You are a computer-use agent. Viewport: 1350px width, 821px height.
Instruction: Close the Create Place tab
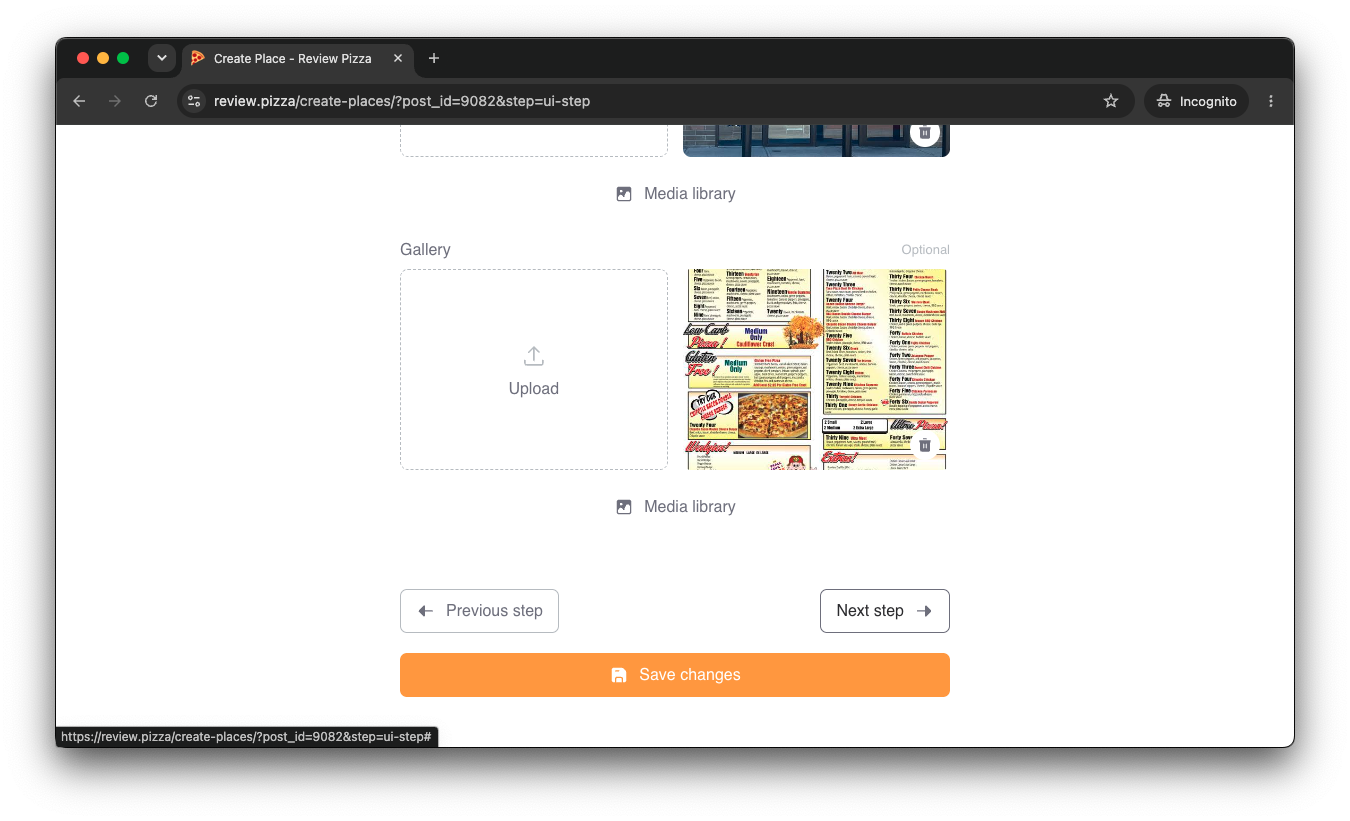coord(397,58)
